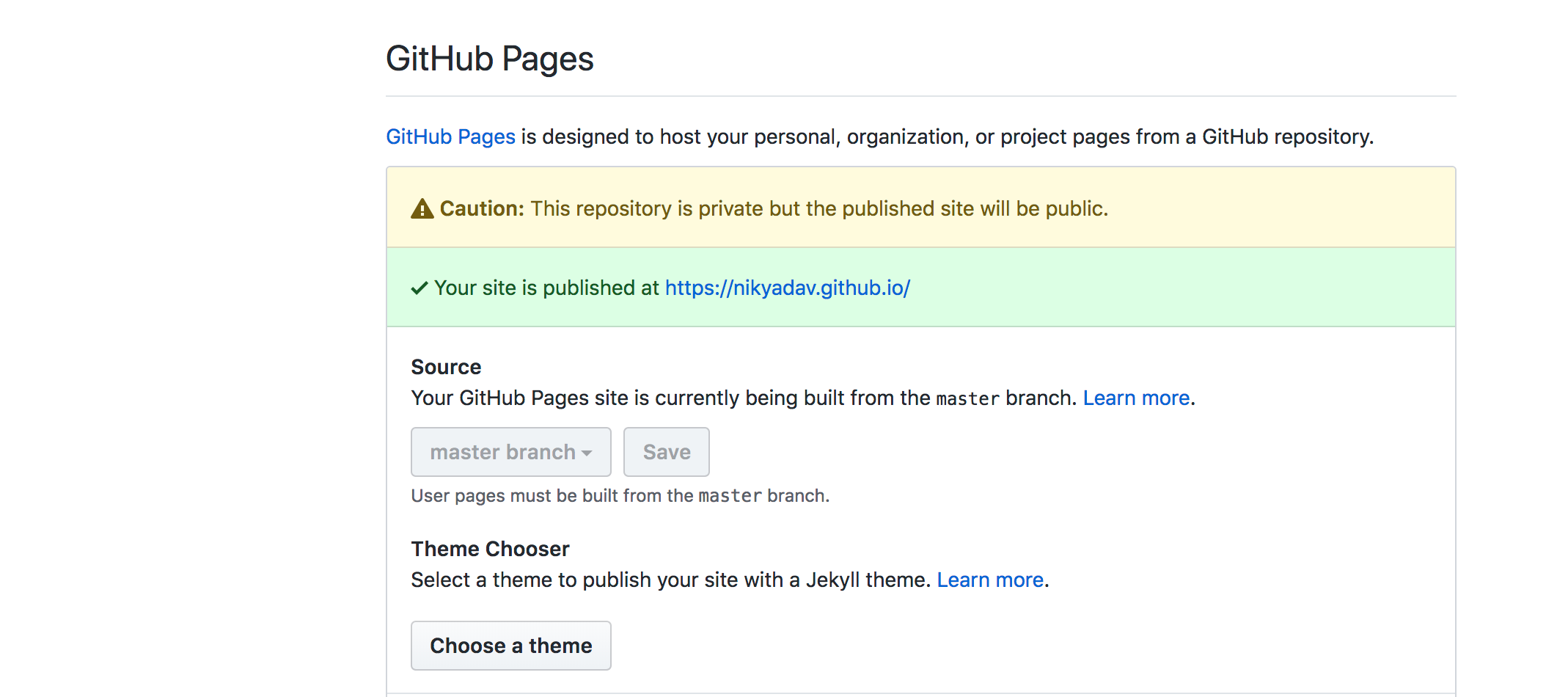Click the Caution private repository warning text
This screenshot has width=1568, height=697.
point(774,209)
